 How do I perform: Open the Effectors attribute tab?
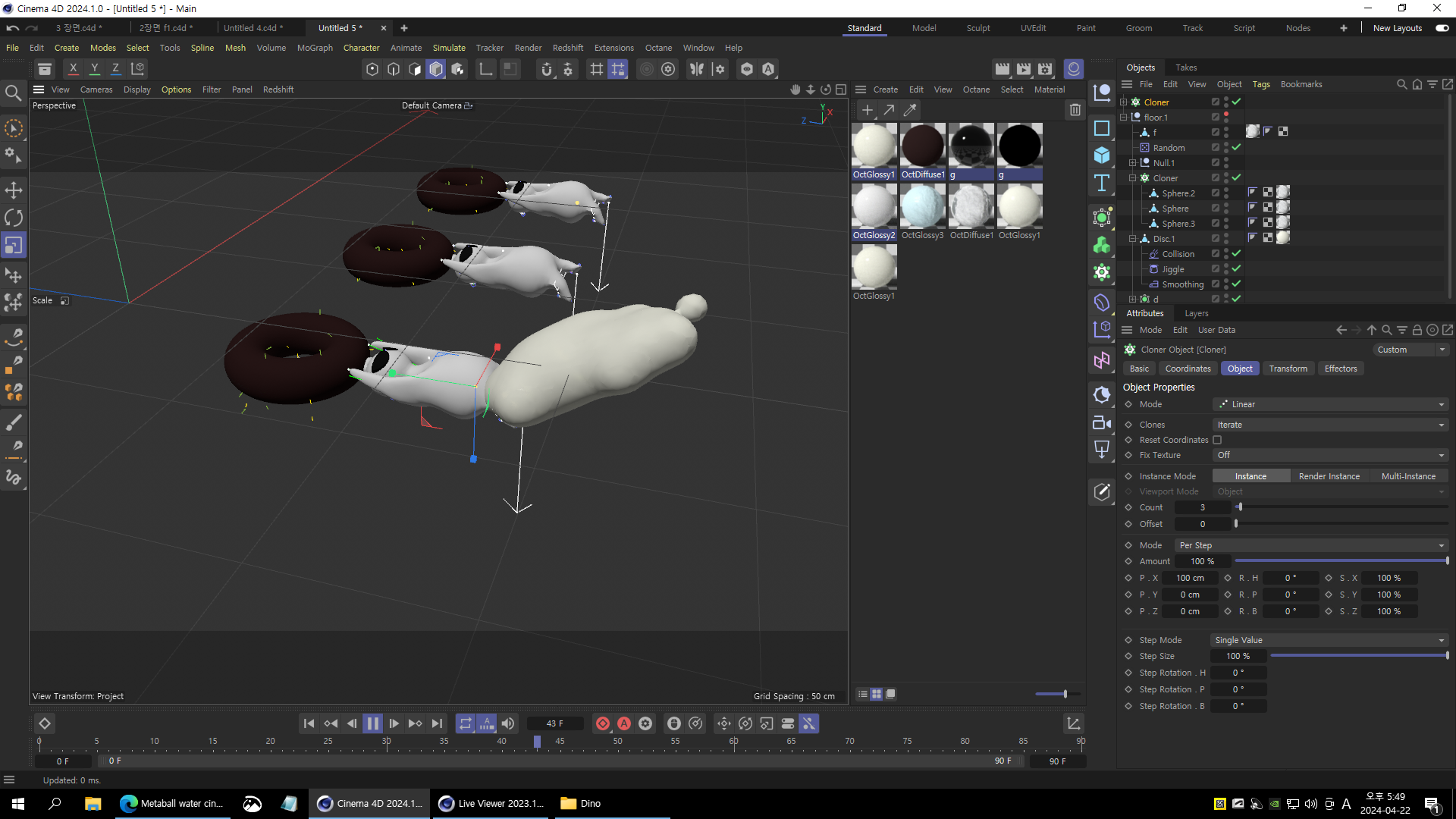coord(1341,369)
